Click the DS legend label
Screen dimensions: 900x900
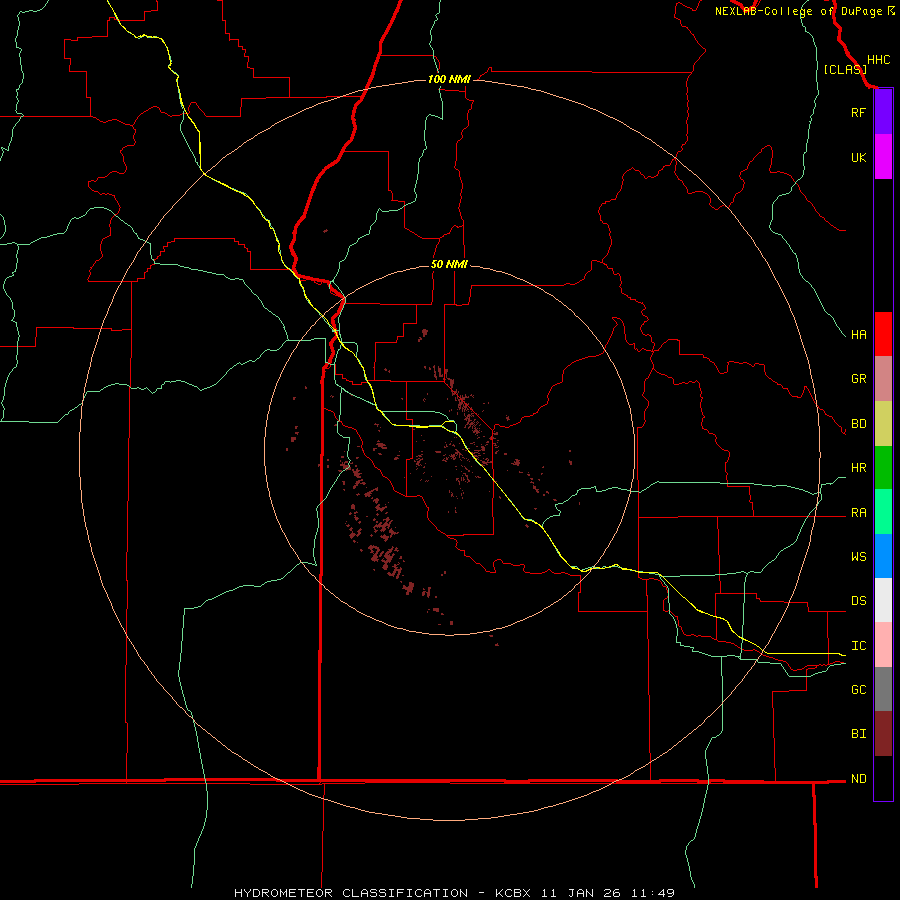pos(858,601)
